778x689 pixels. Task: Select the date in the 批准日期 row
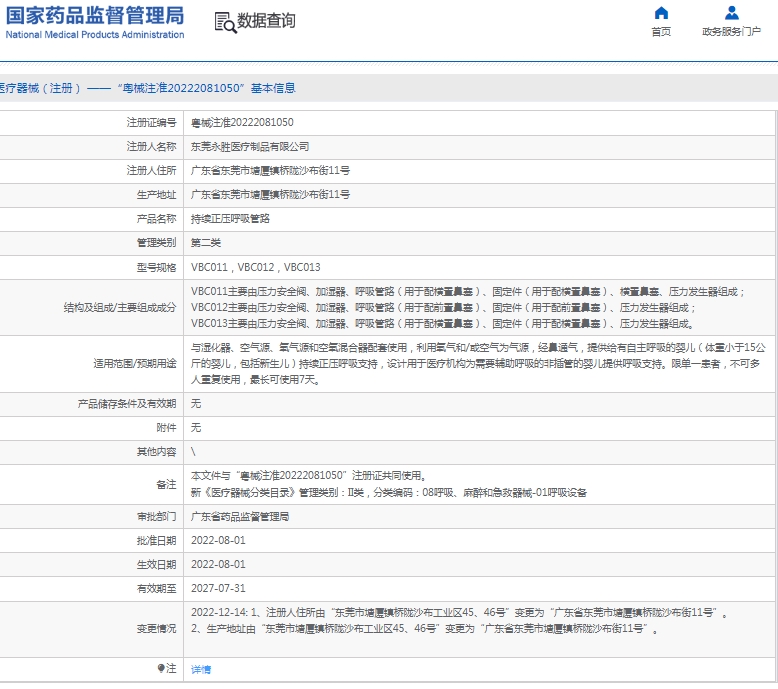point(218,540)
